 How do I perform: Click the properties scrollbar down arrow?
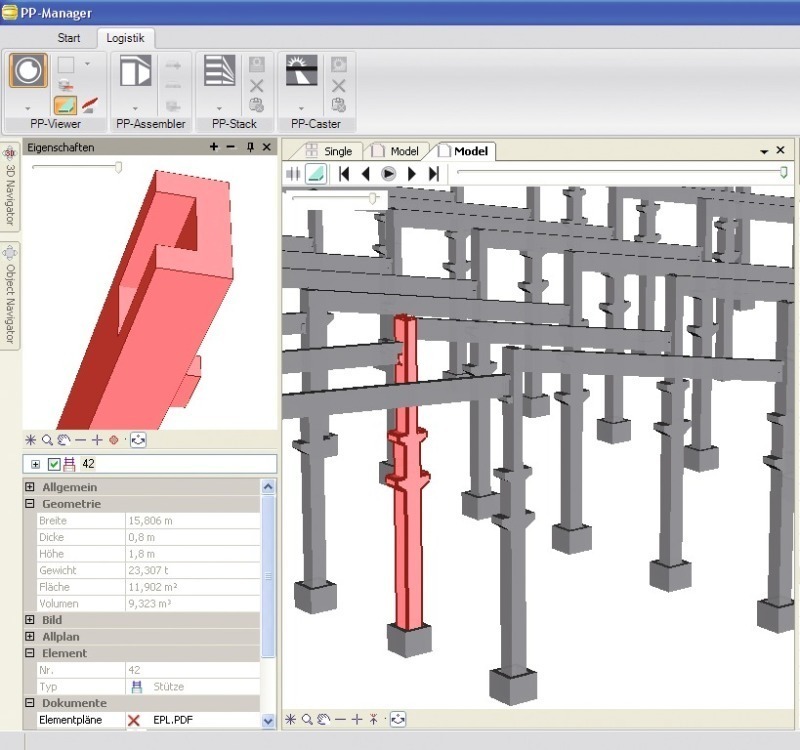click(268, 721)
